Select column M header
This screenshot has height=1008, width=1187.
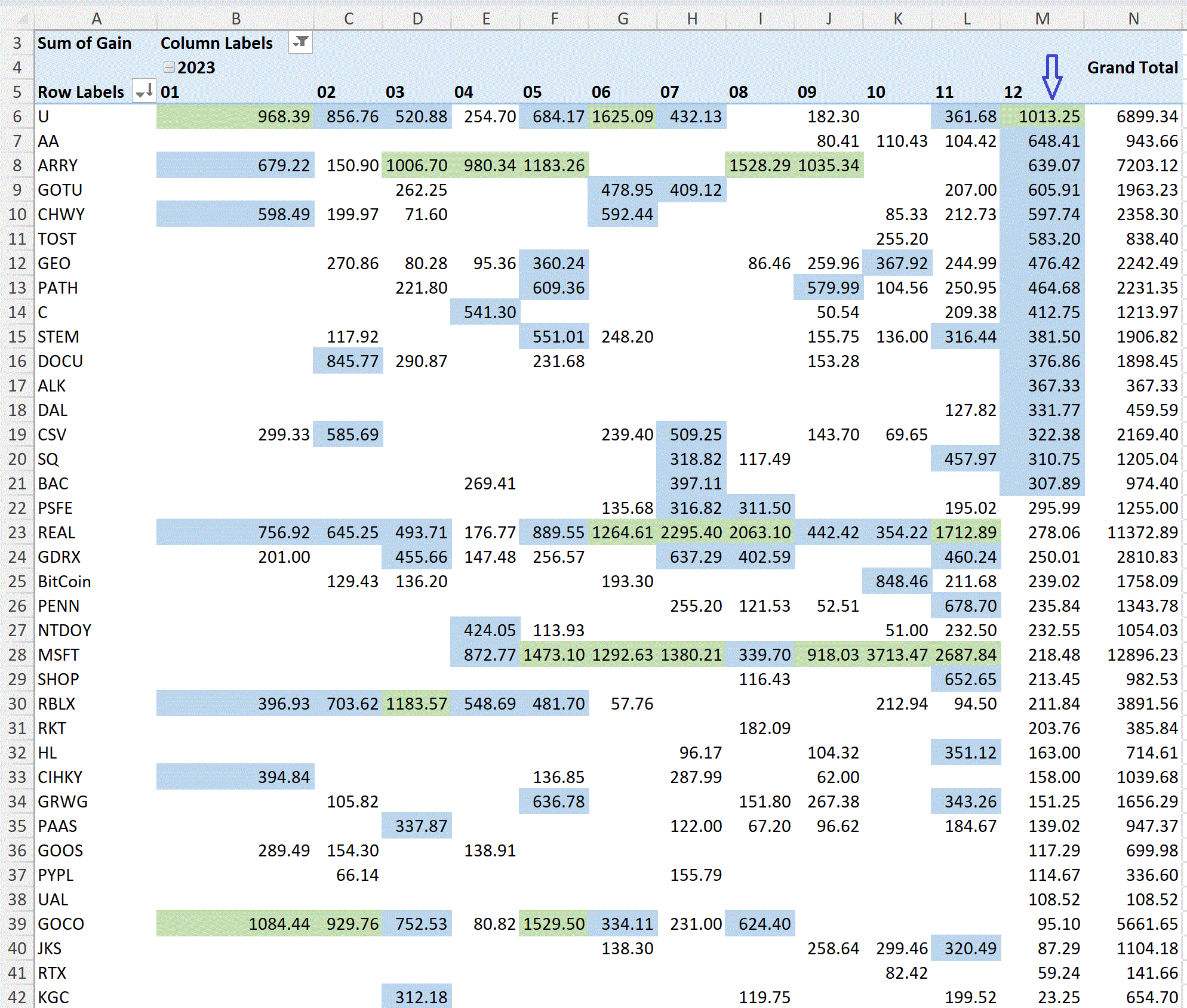point(1042,19)
